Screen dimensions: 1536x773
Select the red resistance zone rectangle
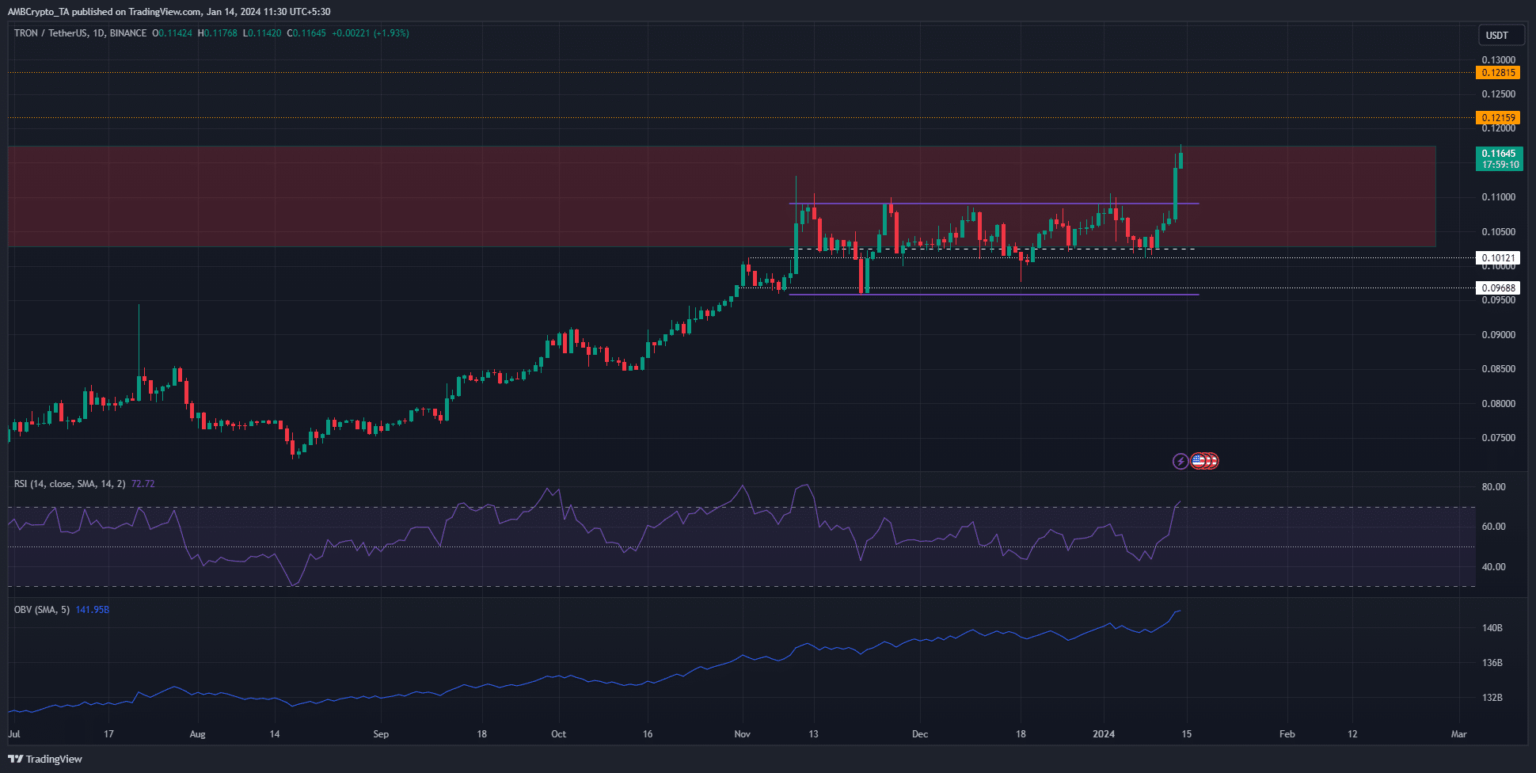(400, 195)
